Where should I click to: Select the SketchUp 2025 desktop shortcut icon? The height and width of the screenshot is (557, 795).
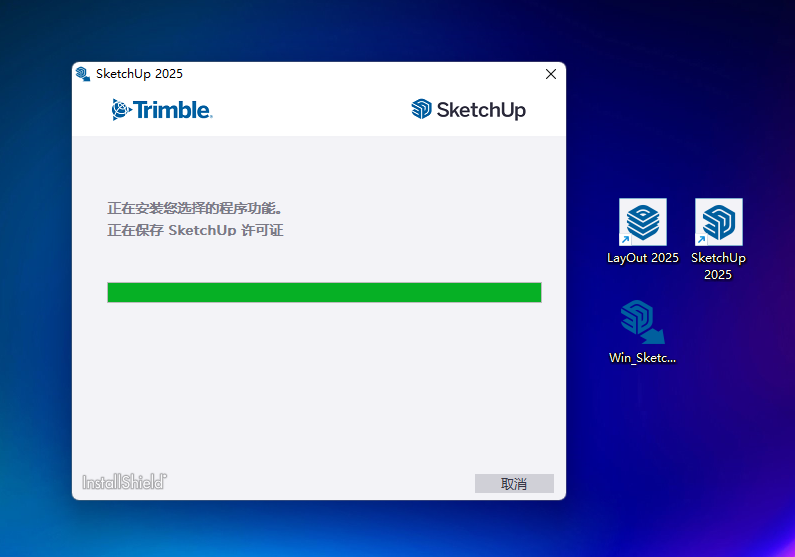point(718,222)
